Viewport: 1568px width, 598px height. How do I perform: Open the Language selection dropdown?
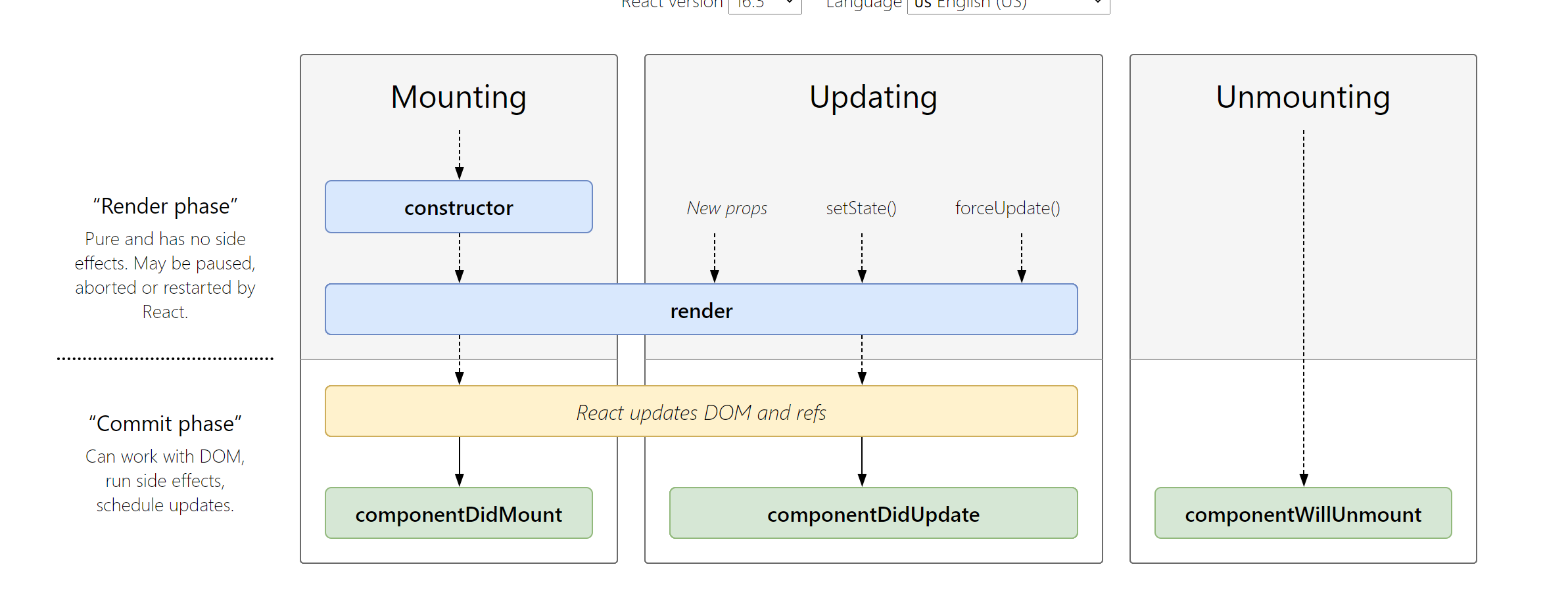click(x=1007, y=5)
